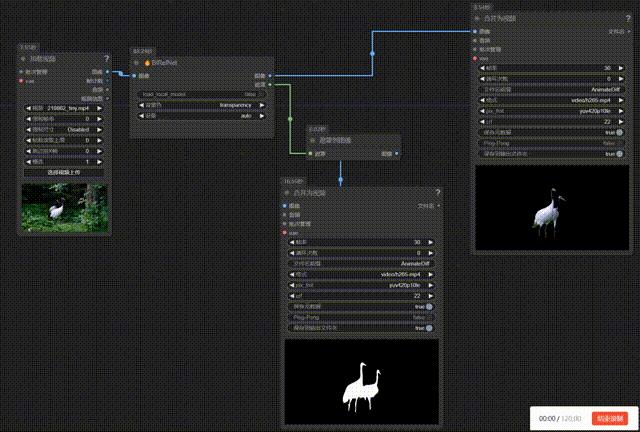Click the forest crane video preview thumbnail
Viewport: 640px width, 432px height.
point(65,208)
